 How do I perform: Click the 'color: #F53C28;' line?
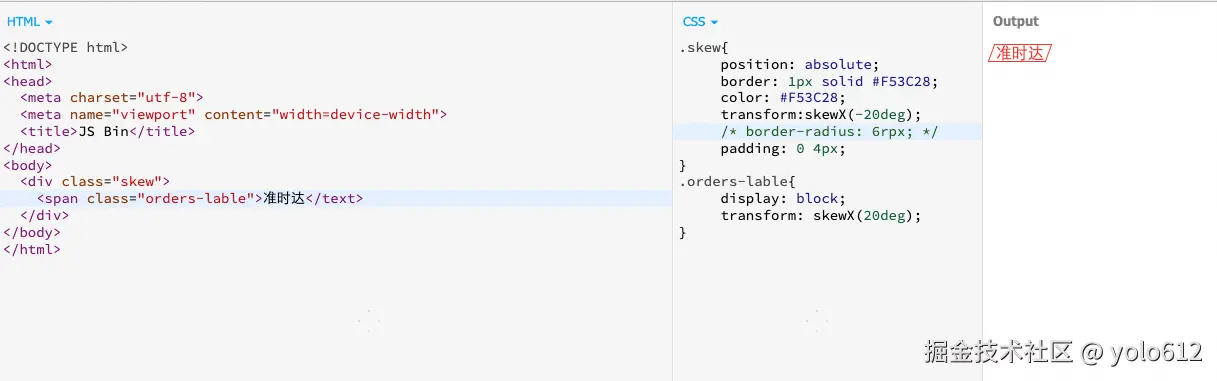(x=783, y=98)
